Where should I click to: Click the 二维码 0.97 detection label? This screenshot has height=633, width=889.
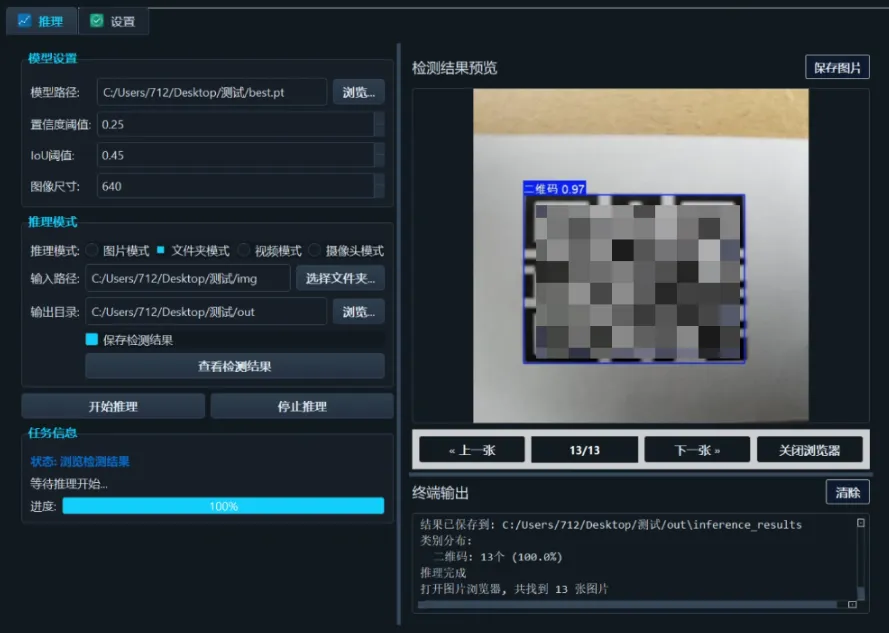(x=554, y=189)
